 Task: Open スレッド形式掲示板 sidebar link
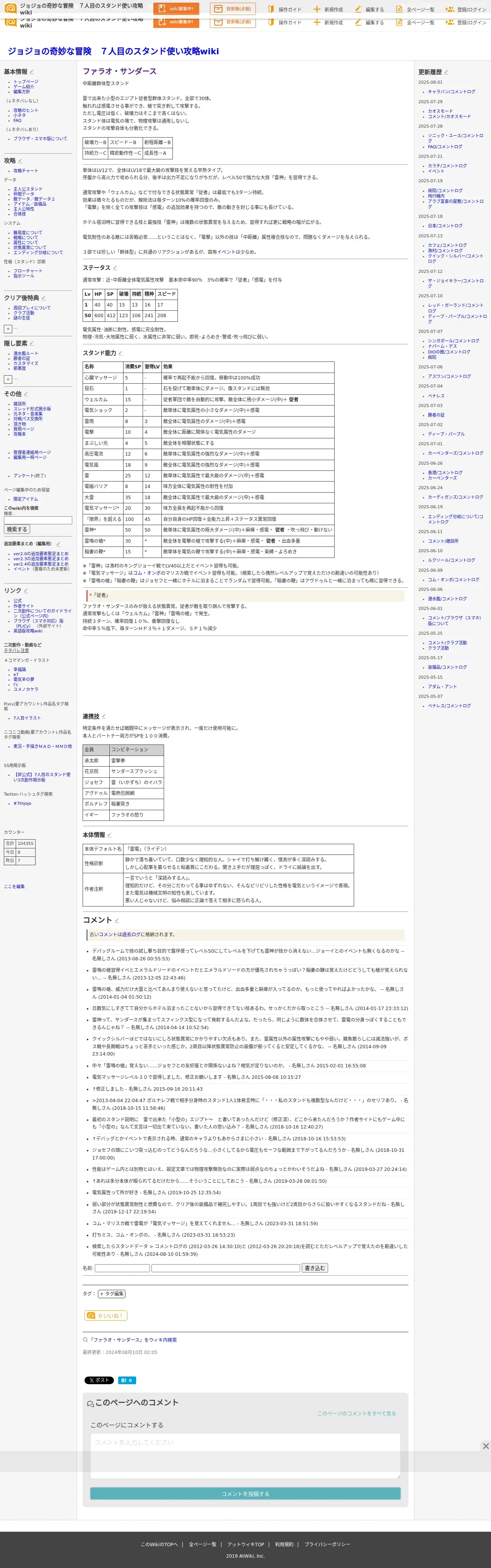[32, 409]
